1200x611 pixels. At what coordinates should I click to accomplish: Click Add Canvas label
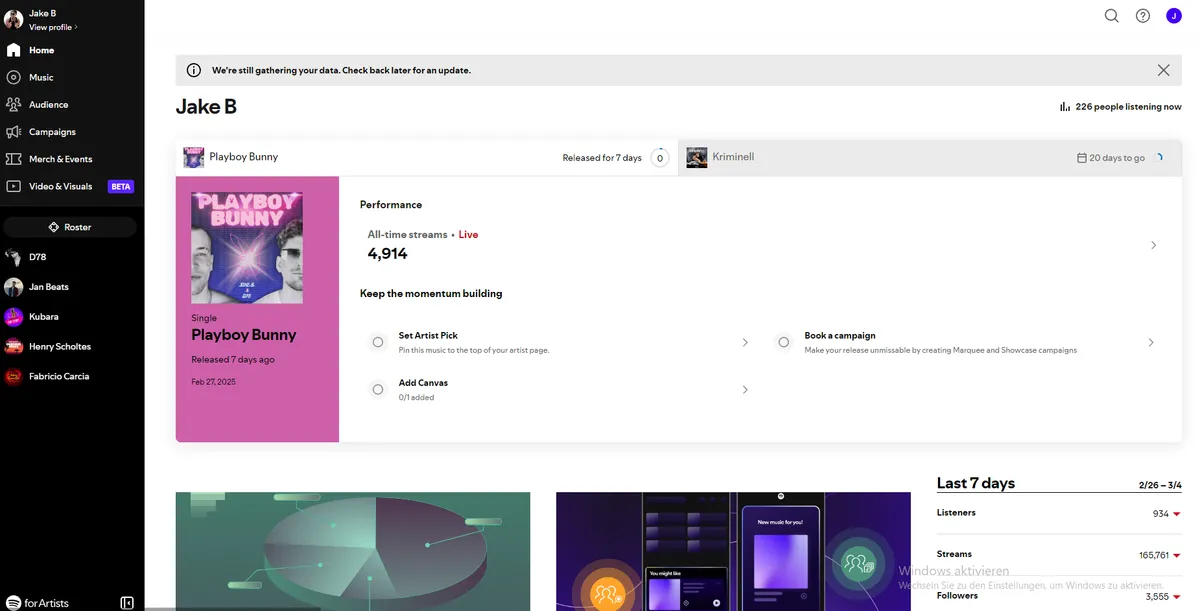(x=423, y=383)
